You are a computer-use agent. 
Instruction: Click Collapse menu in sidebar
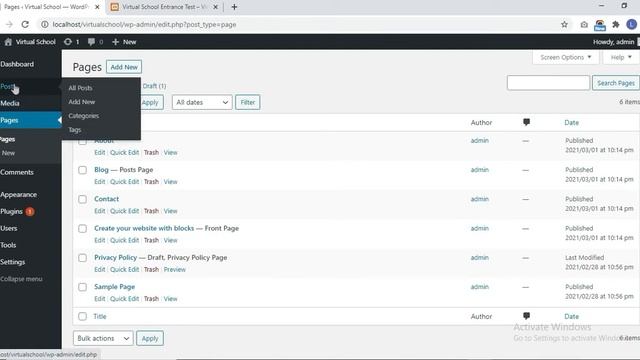point(21,279)
